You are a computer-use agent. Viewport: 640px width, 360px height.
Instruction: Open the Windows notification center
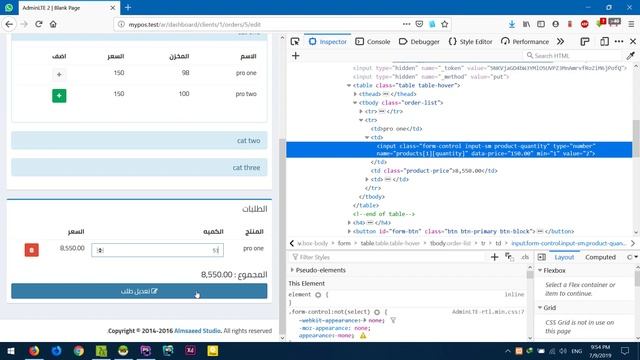[x=624, y=351]
